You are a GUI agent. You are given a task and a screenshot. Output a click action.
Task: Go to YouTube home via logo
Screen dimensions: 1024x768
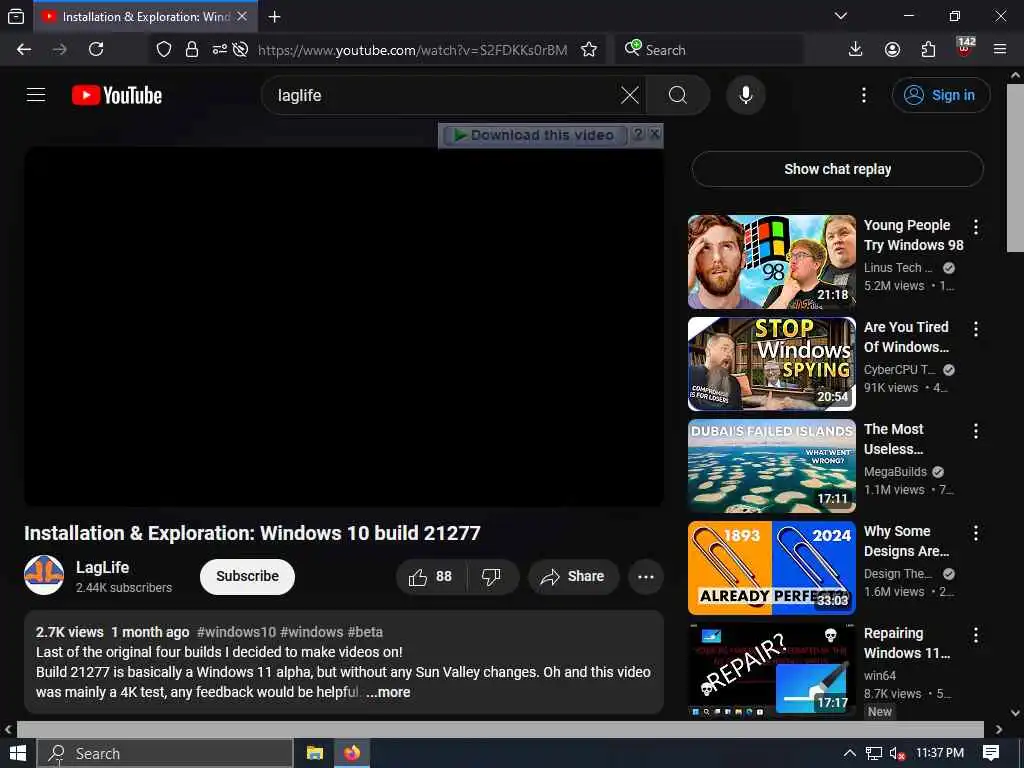(x=117, y=95)
